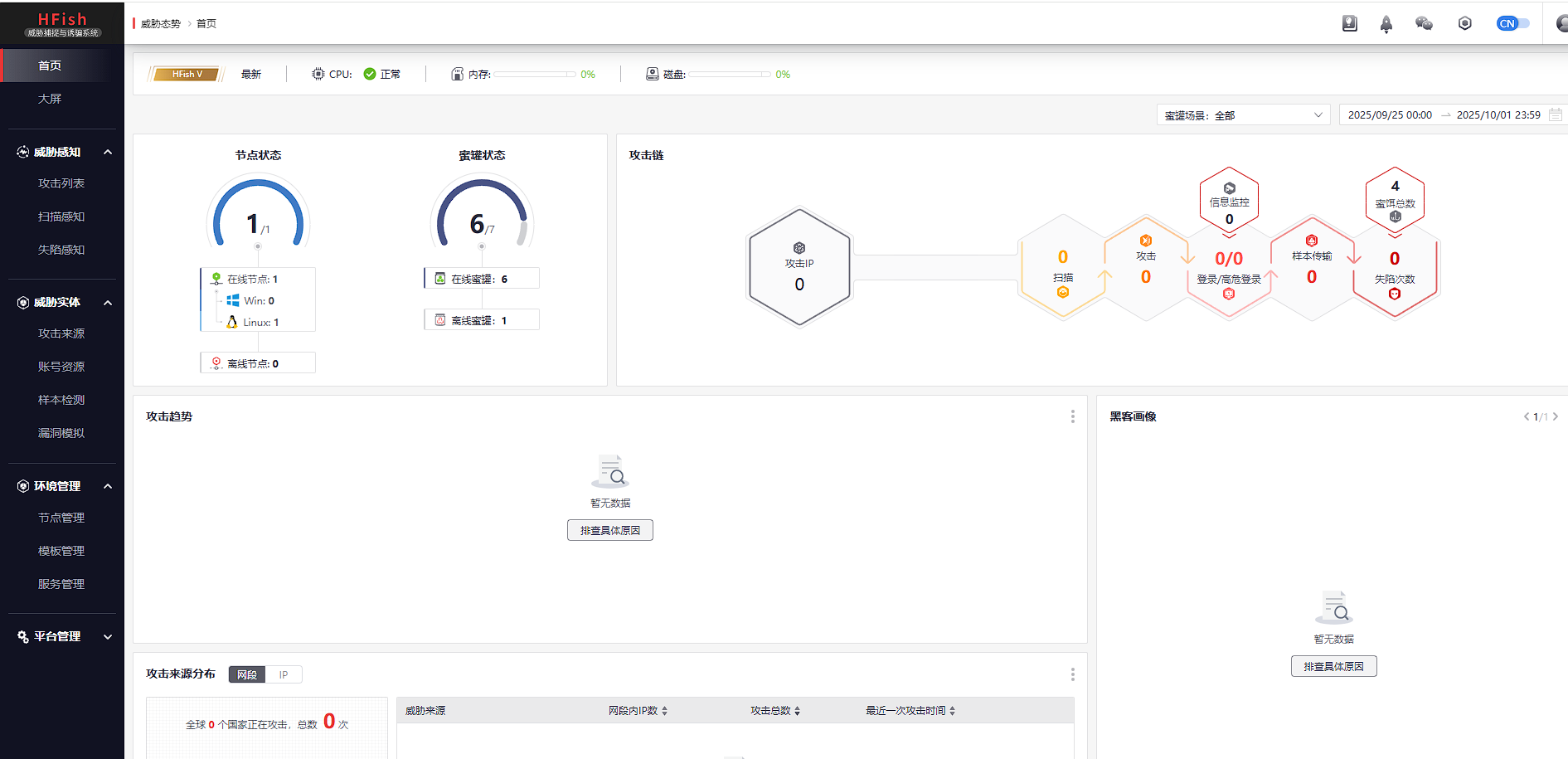Screen dimensions: 1568x759
Task: Click 排查具体原因 button under 攻击趋势
Action: pyautogui.click(x=609, y=530)
